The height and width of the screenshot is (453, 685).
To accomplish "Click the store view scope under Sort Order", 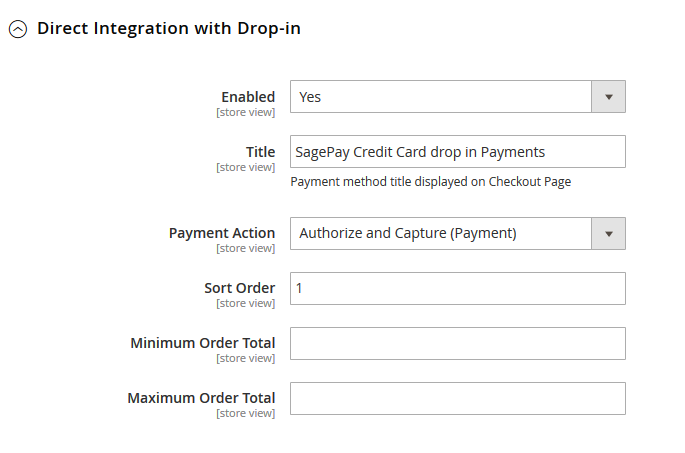I will [x=245, y=303].
